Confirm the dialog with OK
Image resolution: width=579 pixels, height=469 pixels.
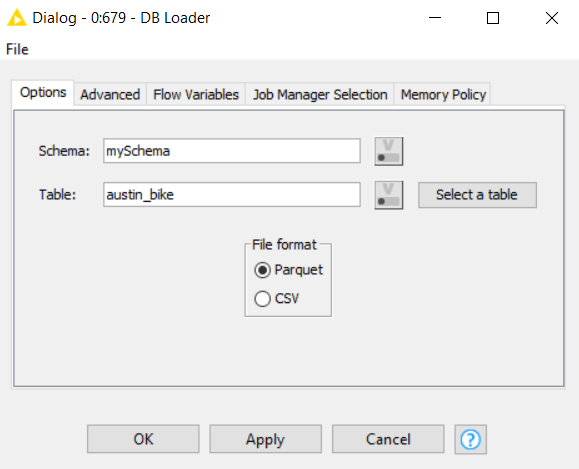(143, 439)
